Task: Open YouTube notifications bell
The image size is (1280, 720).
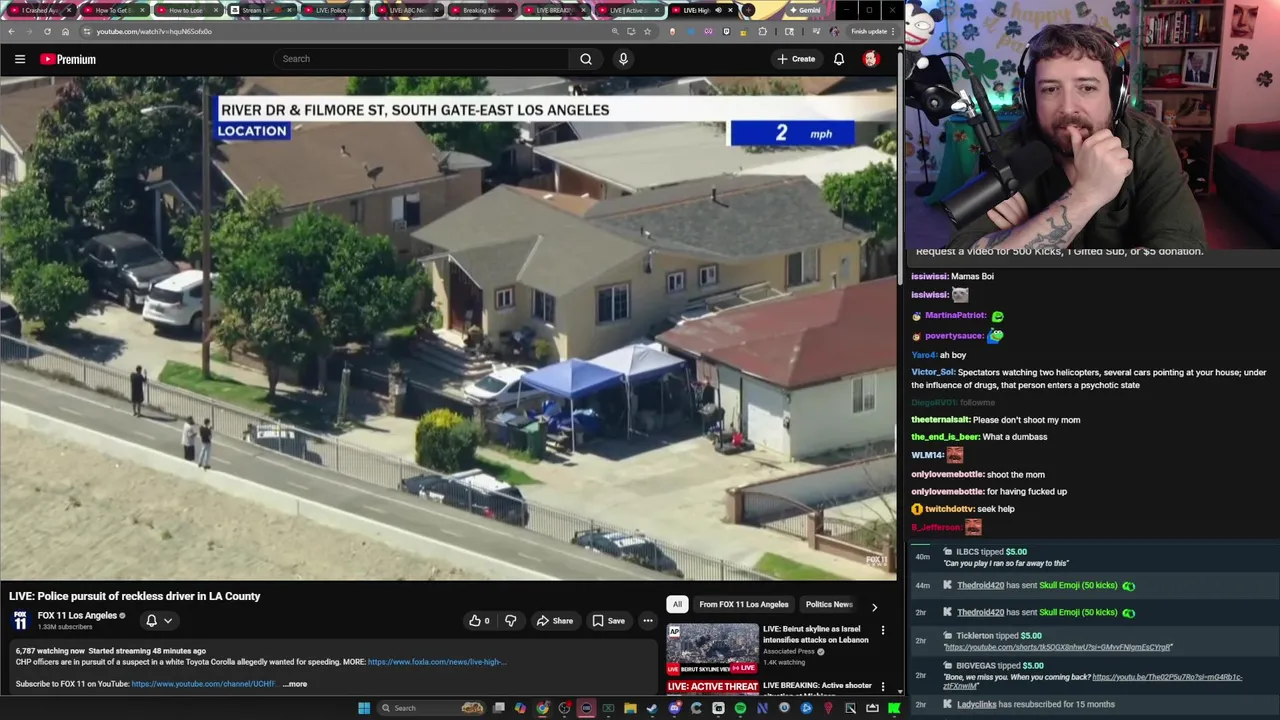Action: coord(839,59)
